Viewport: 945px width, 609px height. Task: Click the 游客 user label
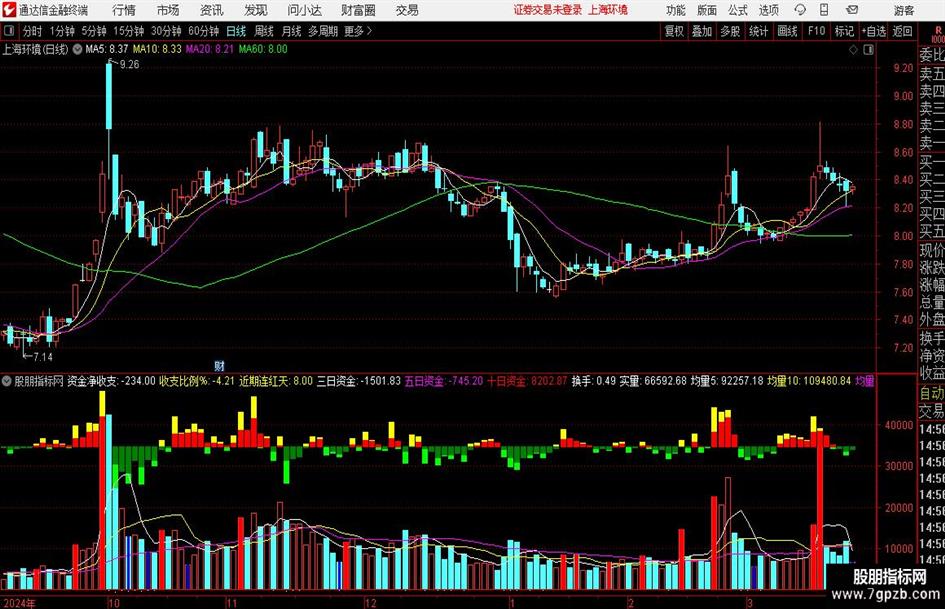click(x=904, y=10)
